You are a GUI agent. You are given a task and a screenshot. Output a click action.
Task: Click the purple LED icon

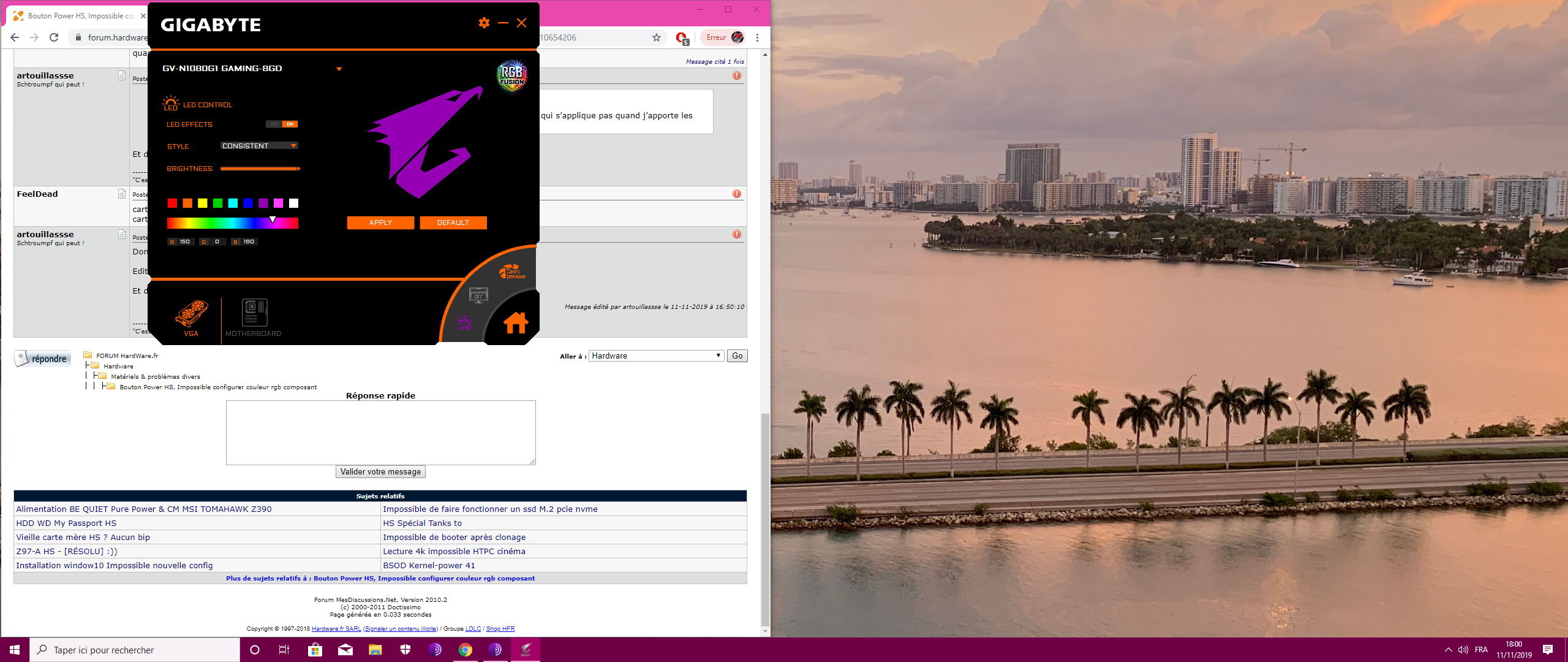tap(464, 322)
